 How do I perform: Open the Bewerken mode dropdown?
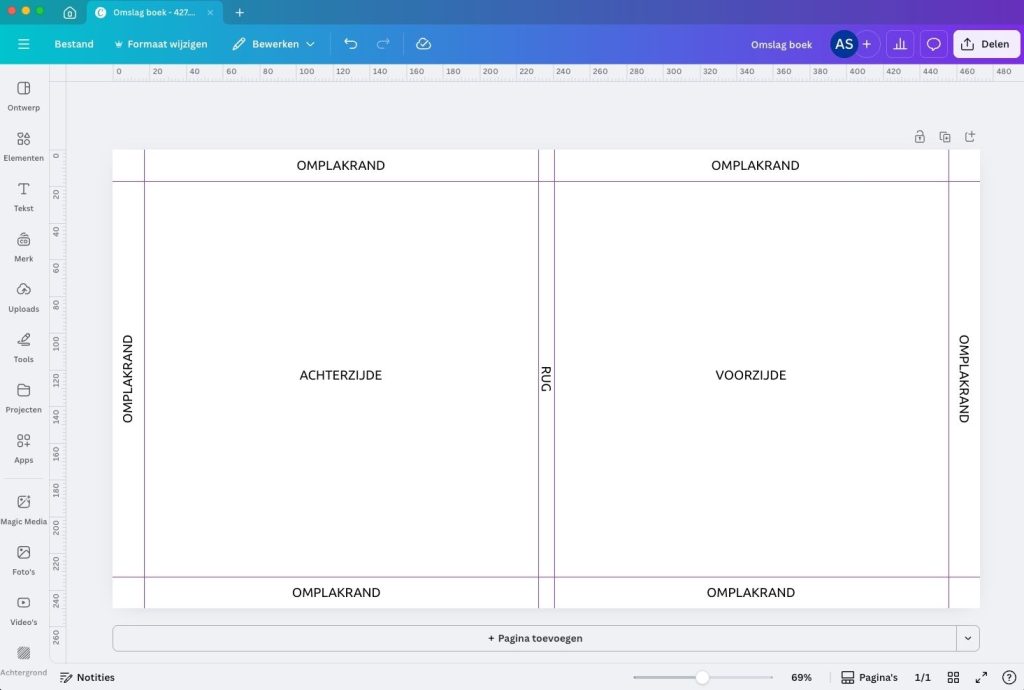point(274,44)
